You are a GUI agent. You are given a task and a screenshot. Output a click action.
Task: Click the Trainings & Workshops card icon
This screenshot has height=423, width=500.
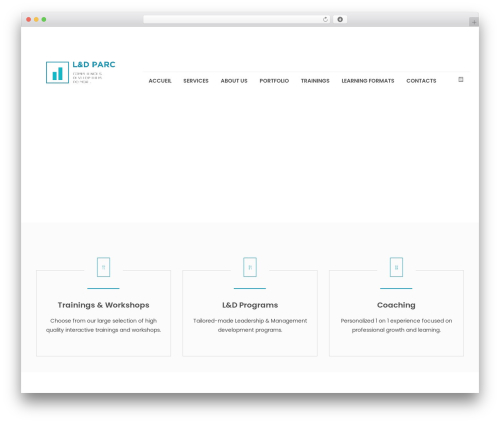coord(103,267)
